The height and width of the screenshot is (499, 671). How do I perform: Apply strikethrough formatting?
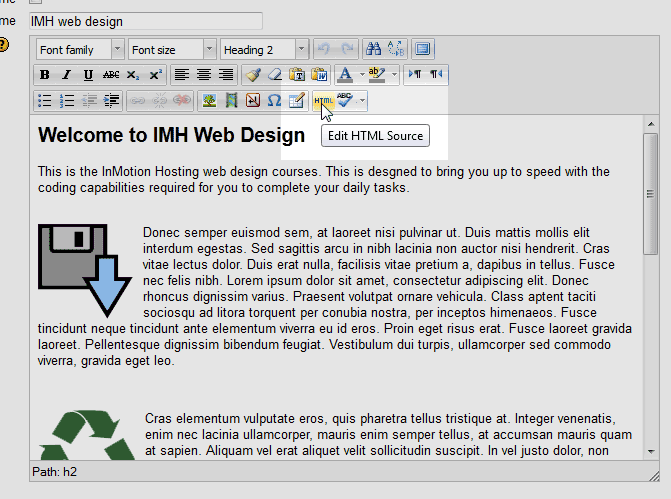click(111, 75)
